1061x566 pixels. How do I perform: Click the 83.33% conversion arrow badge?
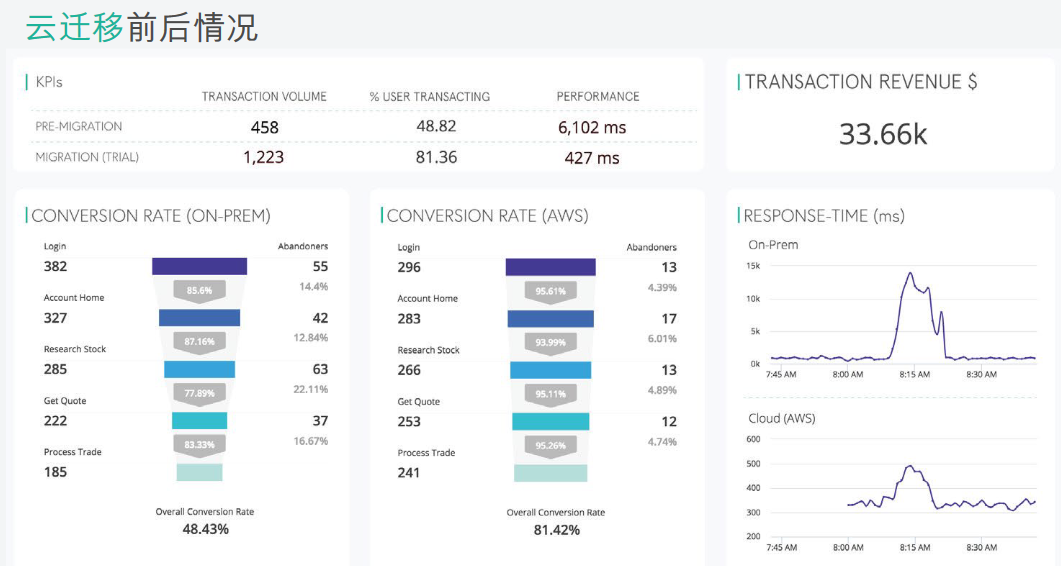pyautogui.click(x=199, y=444)
